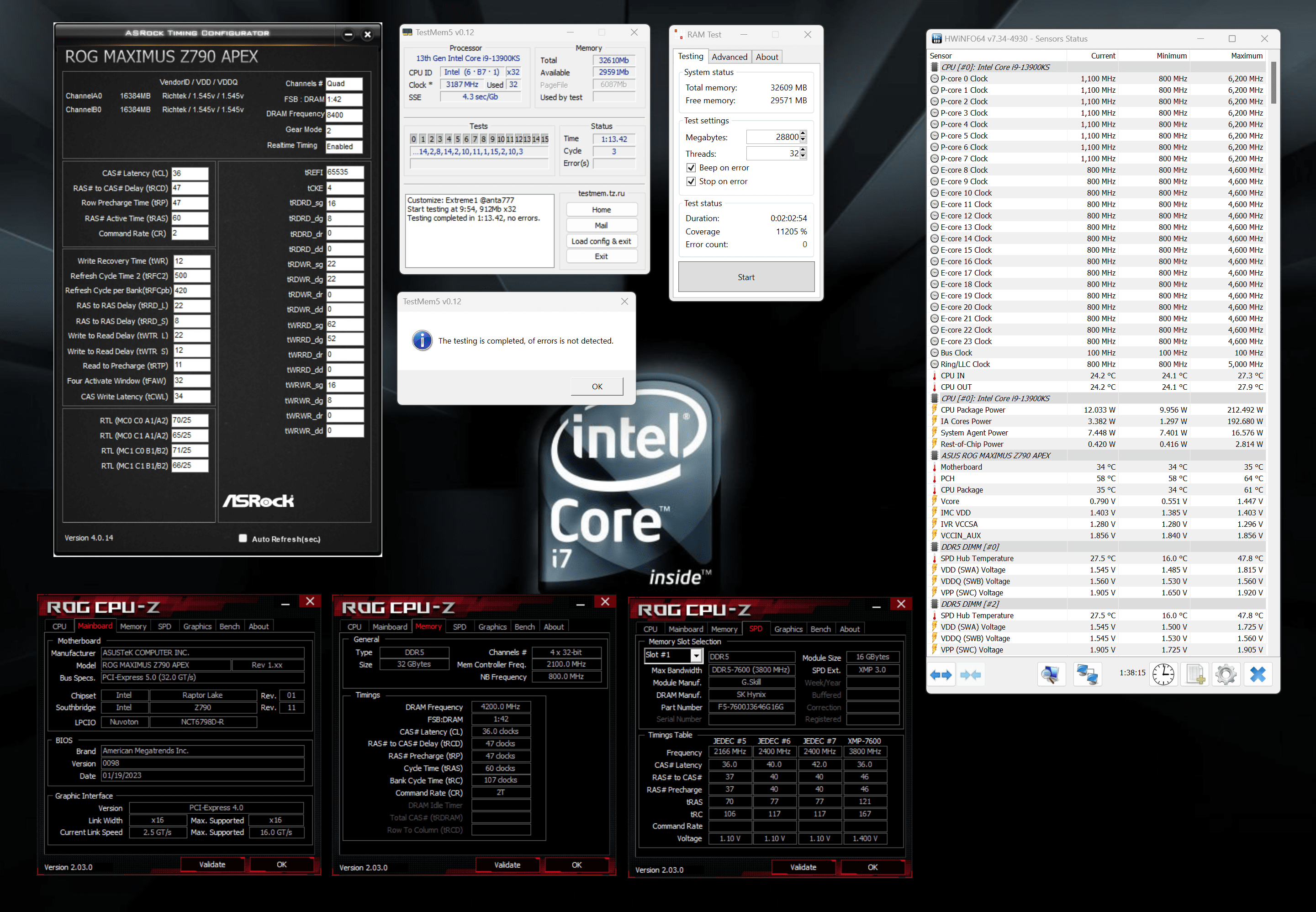Click HWiNFO expand columns double-arrow icon
This screenshot has width=1316, height=912.
(941, 675)
